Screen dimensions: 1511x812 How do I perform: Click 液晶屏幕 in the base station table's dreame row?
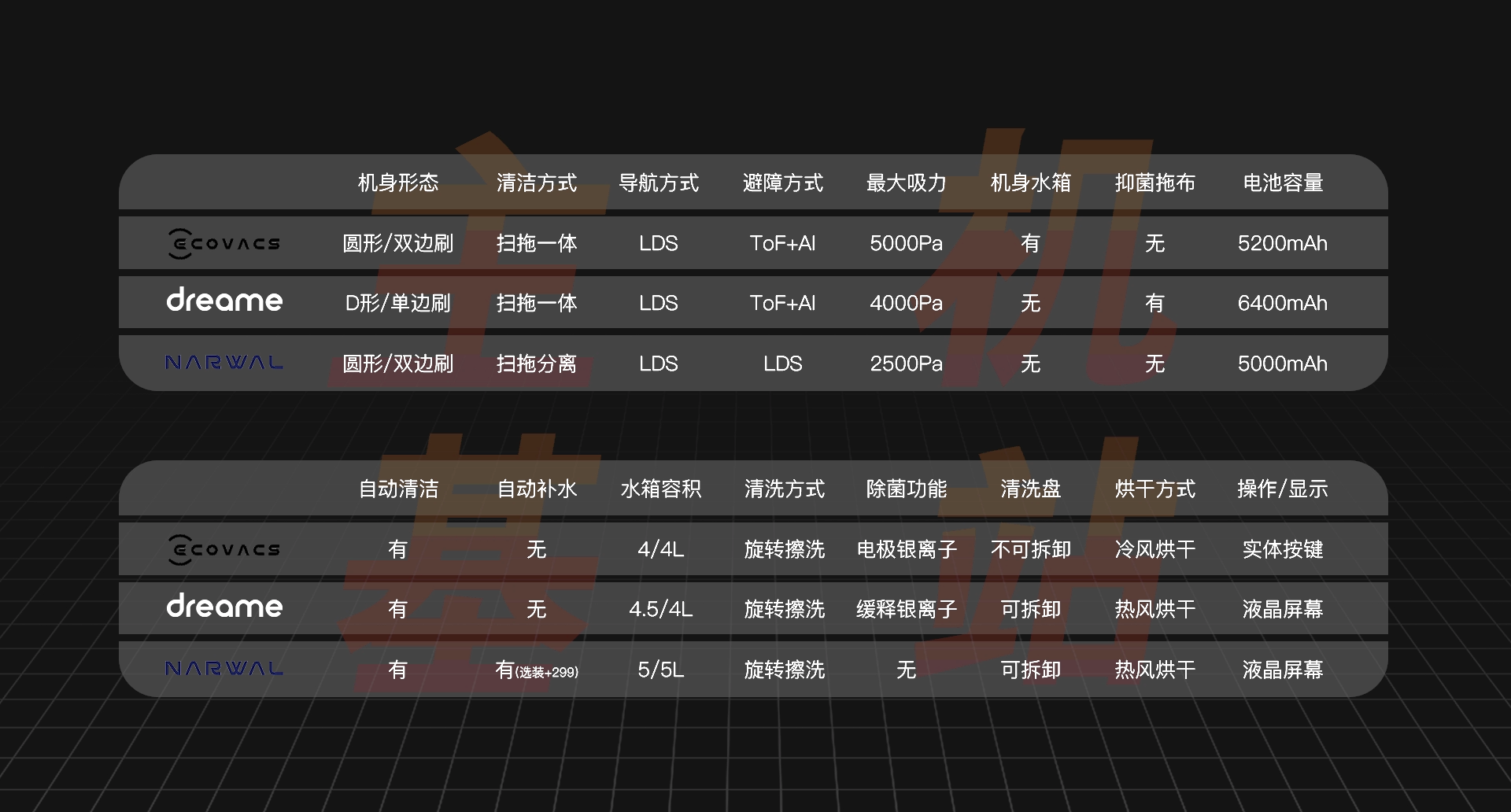pyautogui.click(x=1283, y=610)
